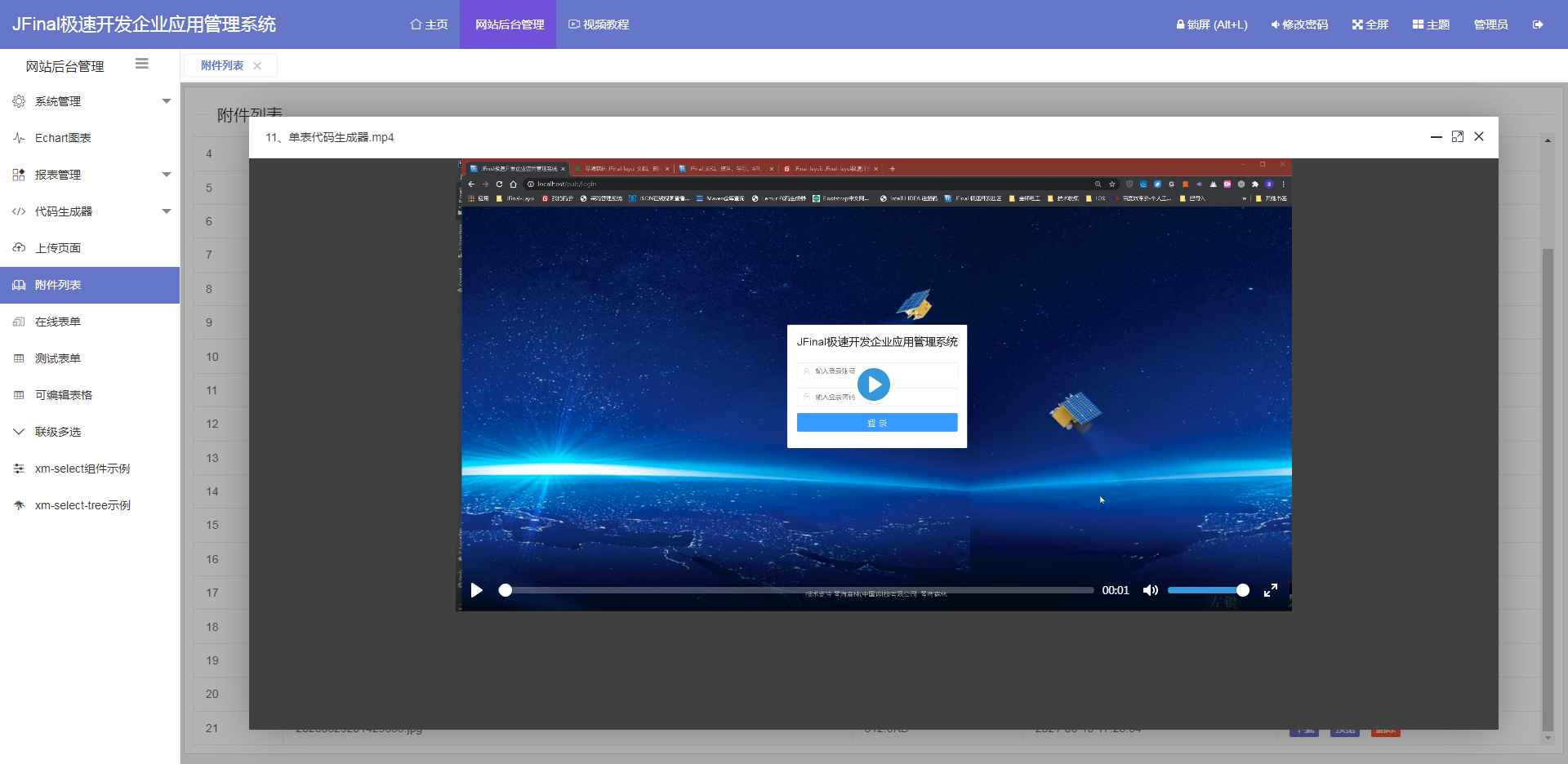1568x764 pixels.
Task: Open 修改密码 change password
Action: click(1299, 24)
